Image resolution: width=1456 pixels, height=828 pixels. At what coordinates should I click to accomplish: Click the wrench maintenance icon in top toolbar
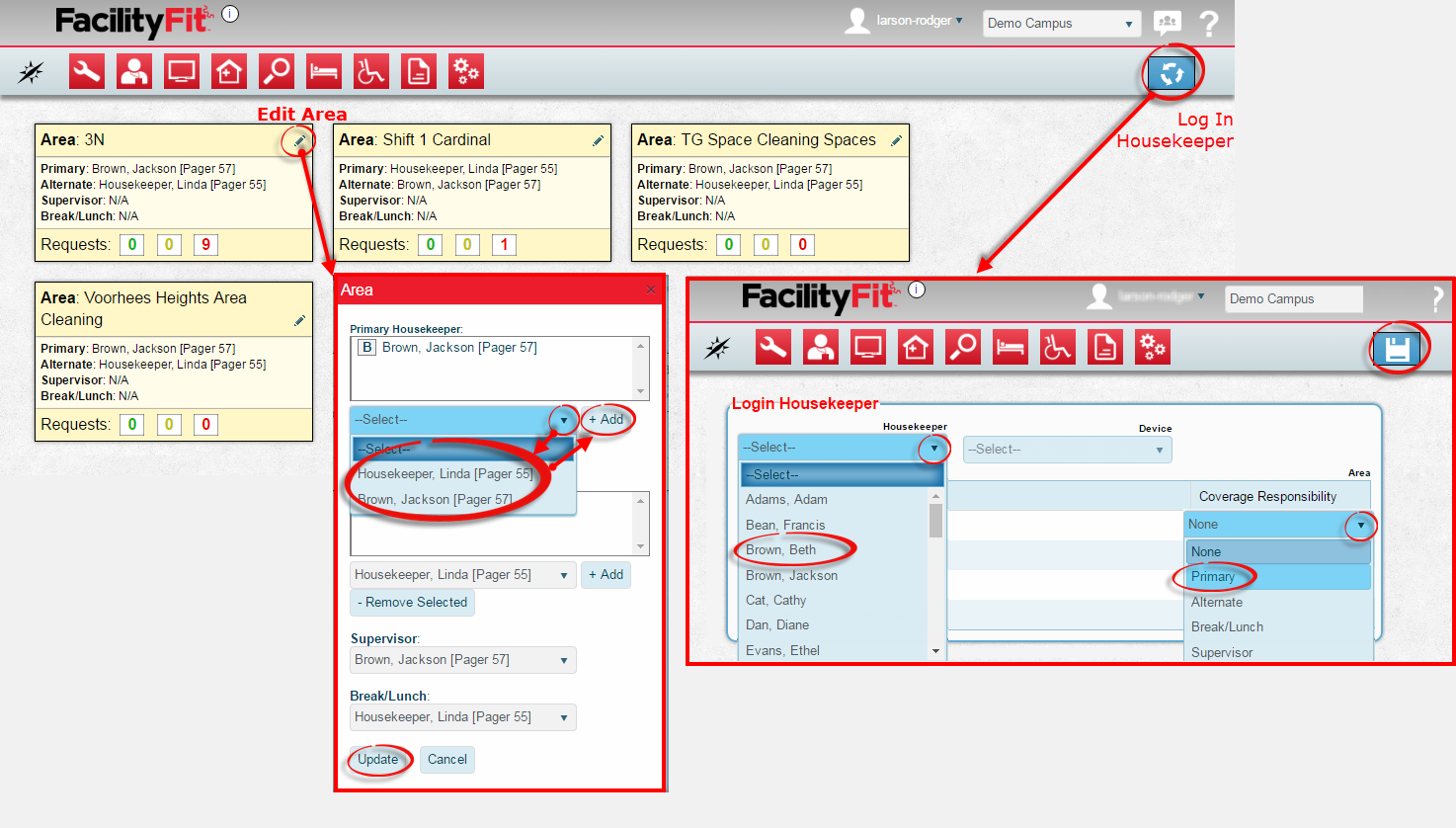pos(87,71)
